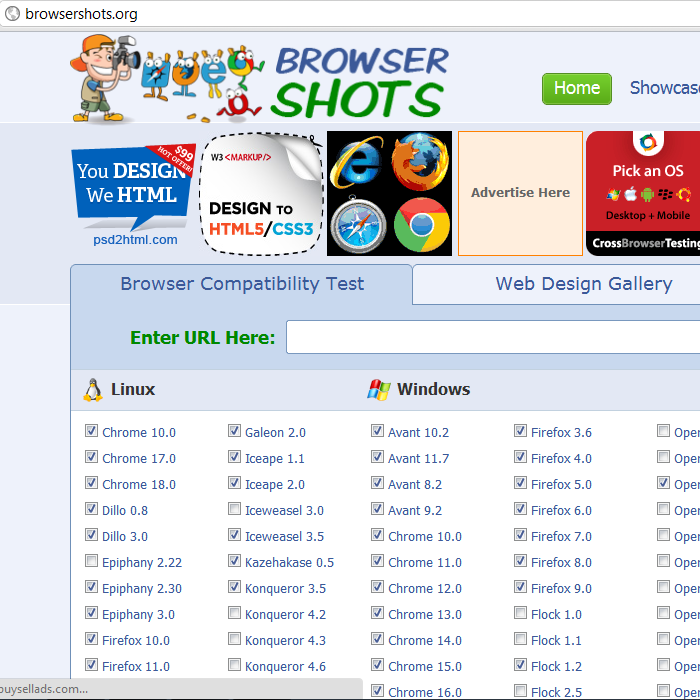Toggle Avant 9.2 checkbox
The height and width of the screenshot is (700, 700).
[377, 508]
